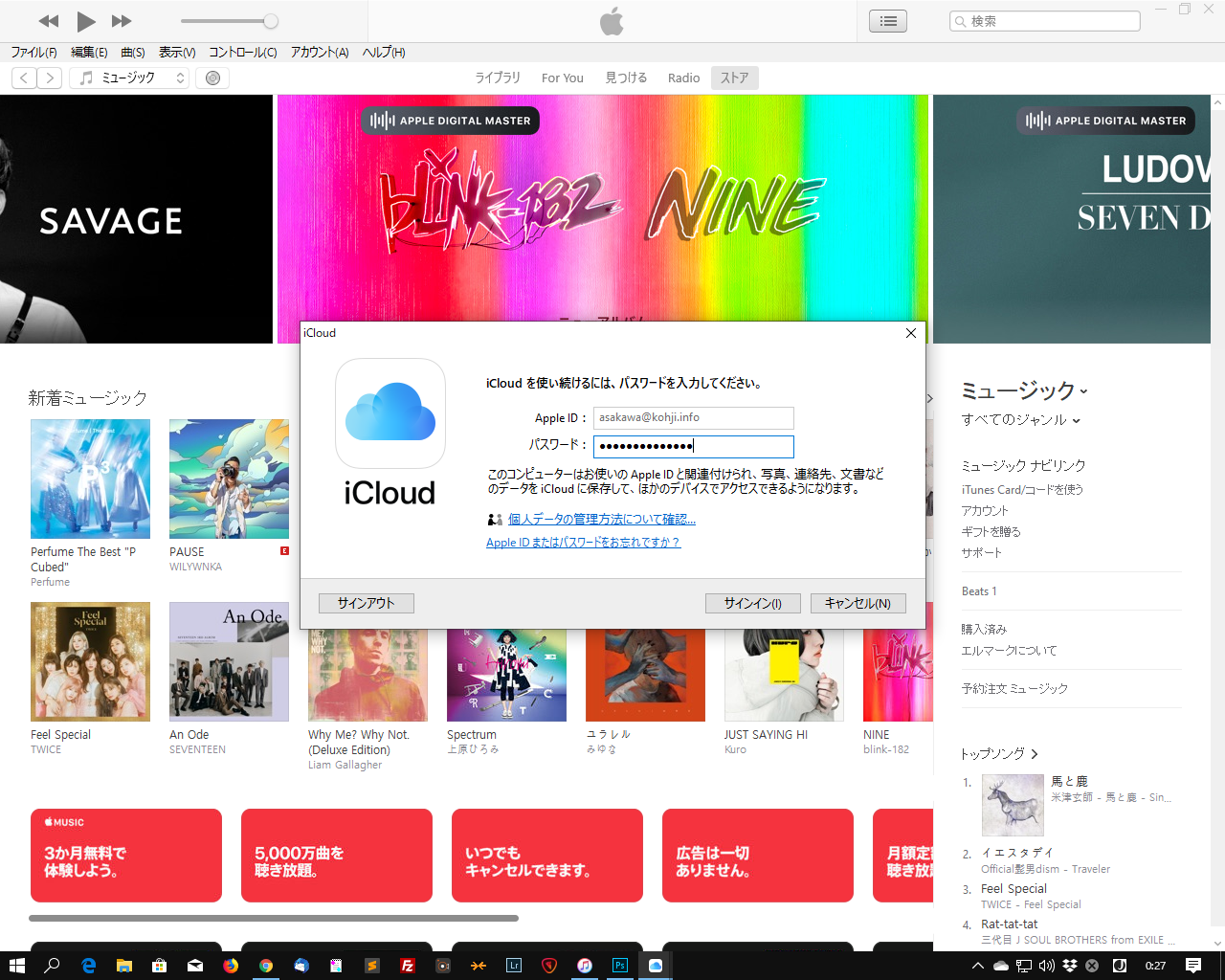This screenshot has height=980, width=1225.
Task: Open the ファイル(F) menu
Action: click(33, 53)
